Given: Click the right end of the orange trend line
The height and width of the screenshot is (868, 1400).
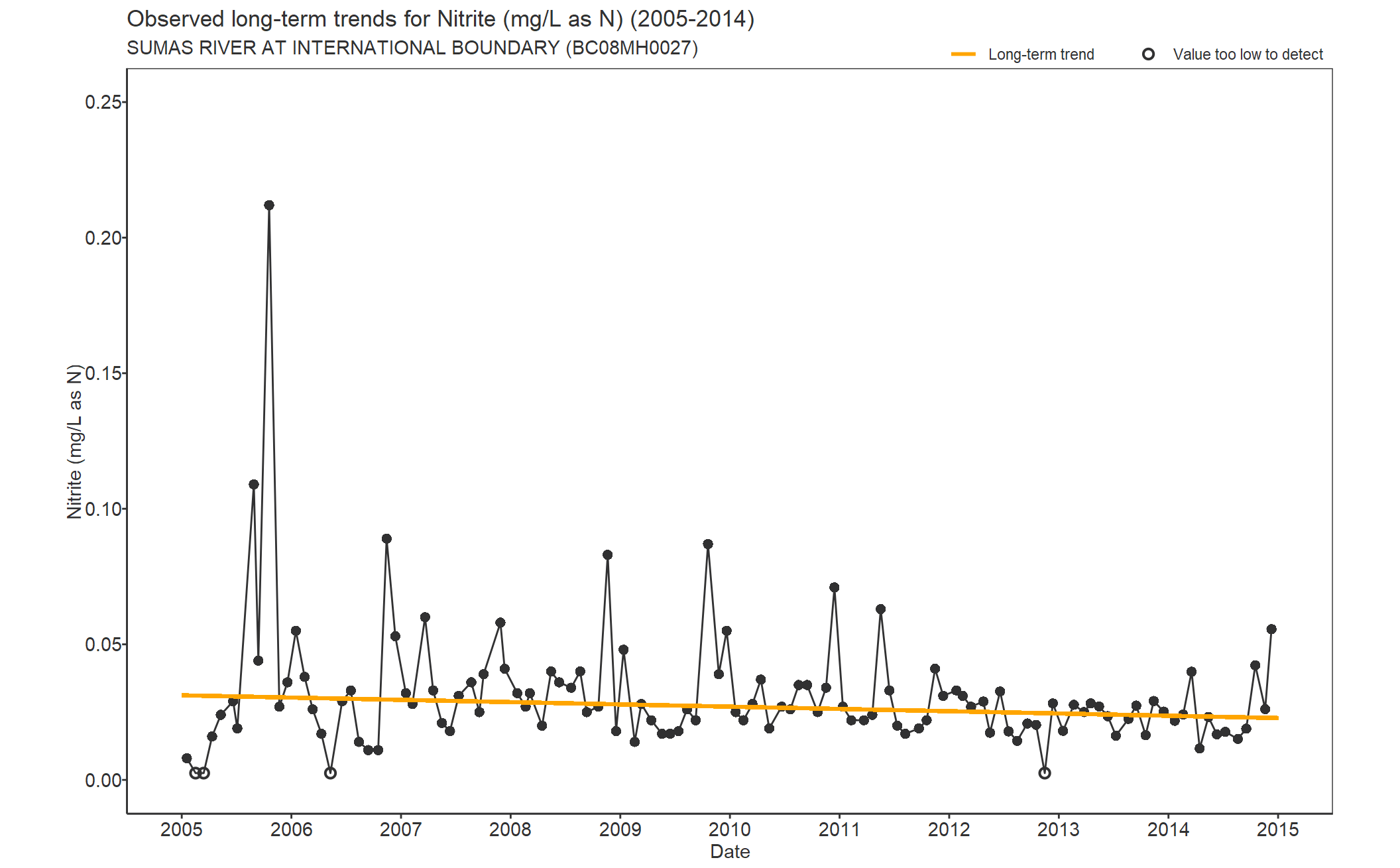Looking at the screenshot, I should click(x=1276, y=718).
